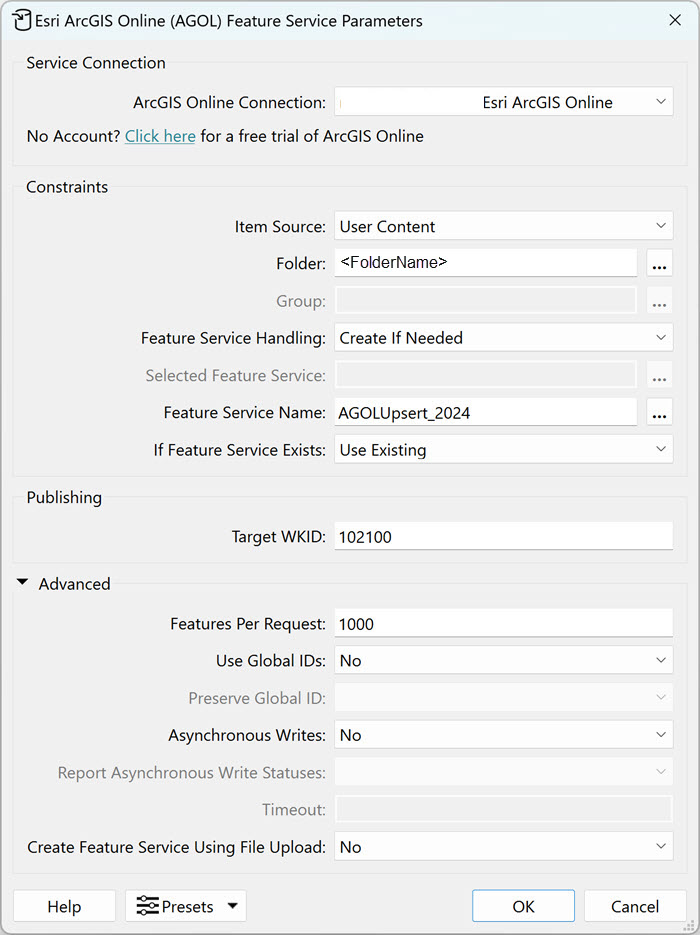Click the 'Feature Service Handling:' label
The image size is (700, 935).
[x=233, y=338]
